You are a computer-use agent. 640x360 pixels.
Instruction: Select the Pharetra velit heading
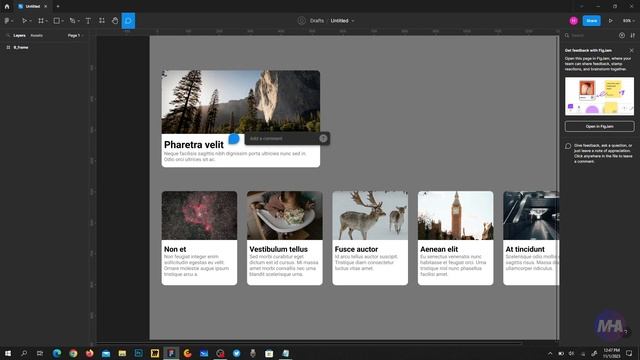coord(194,144)
